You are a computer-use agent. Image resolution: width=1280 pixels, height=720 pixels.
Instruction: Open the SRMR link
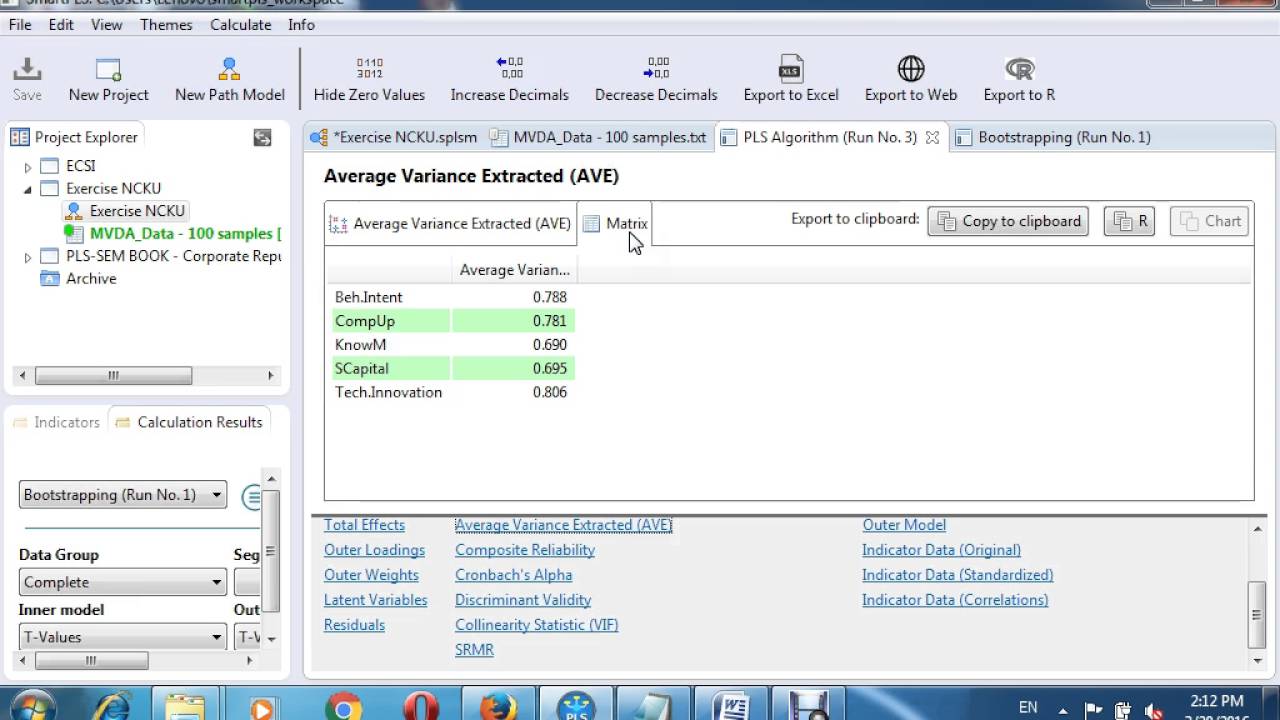coord(474,650)
